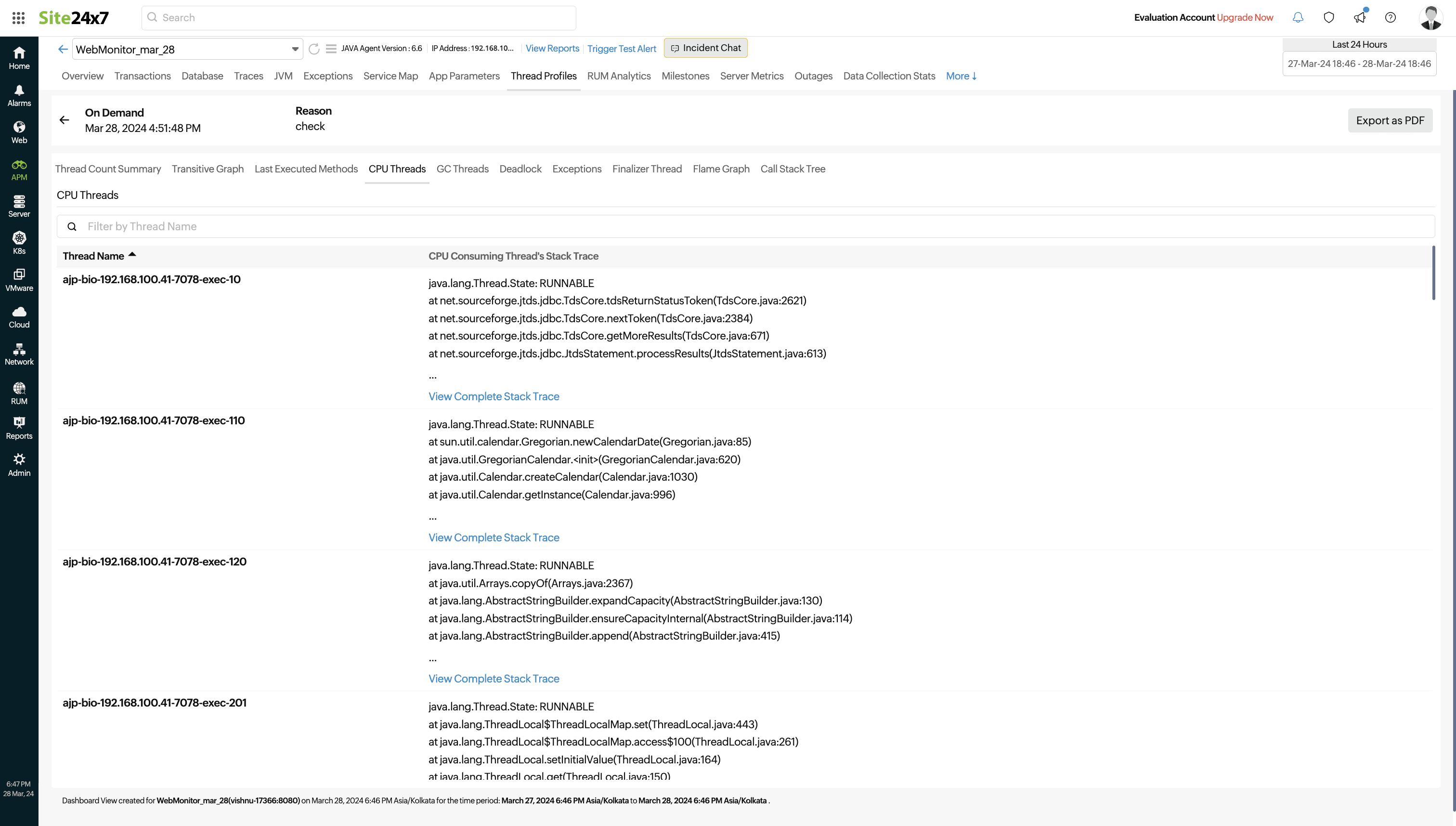Click the Incident Chat button

tap(705, 48)
